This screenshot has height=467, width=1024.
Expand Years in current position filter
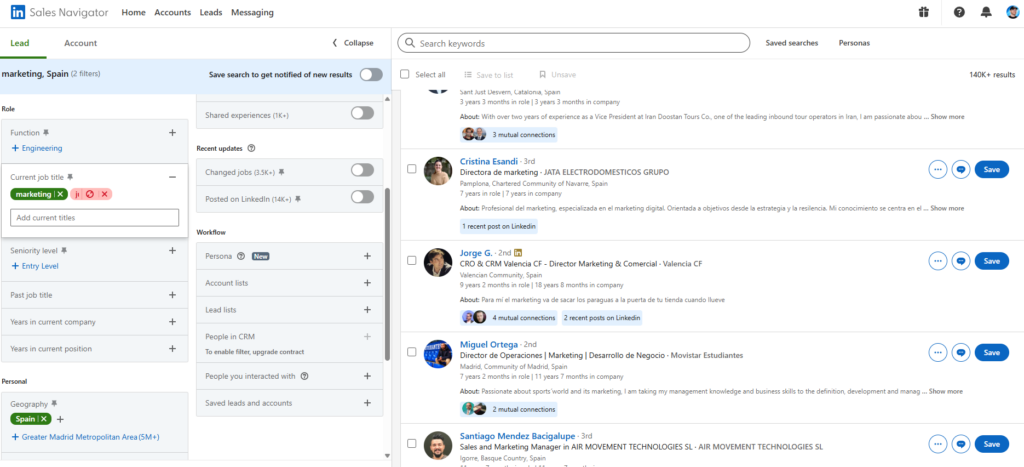(x=172, y=348)
